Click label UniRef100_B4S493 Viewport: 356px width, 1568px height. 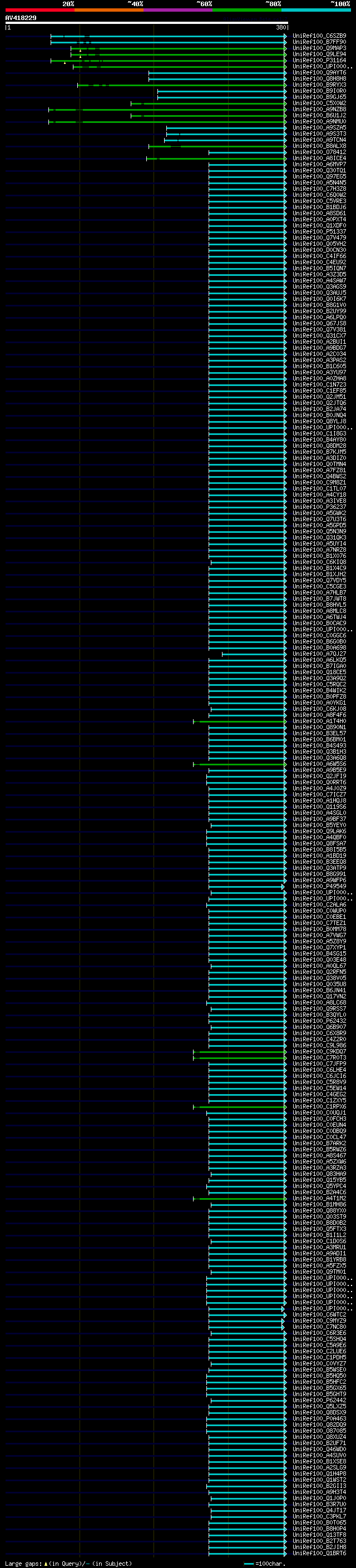point(319,745)
